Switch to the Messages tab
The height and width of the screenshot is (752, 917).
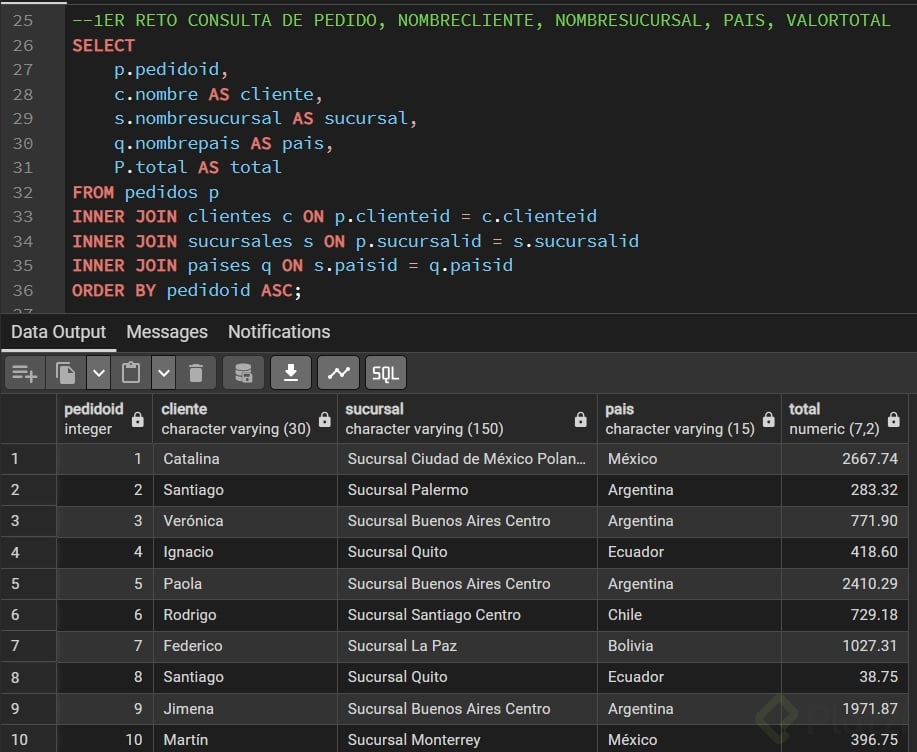coord(167,332)
